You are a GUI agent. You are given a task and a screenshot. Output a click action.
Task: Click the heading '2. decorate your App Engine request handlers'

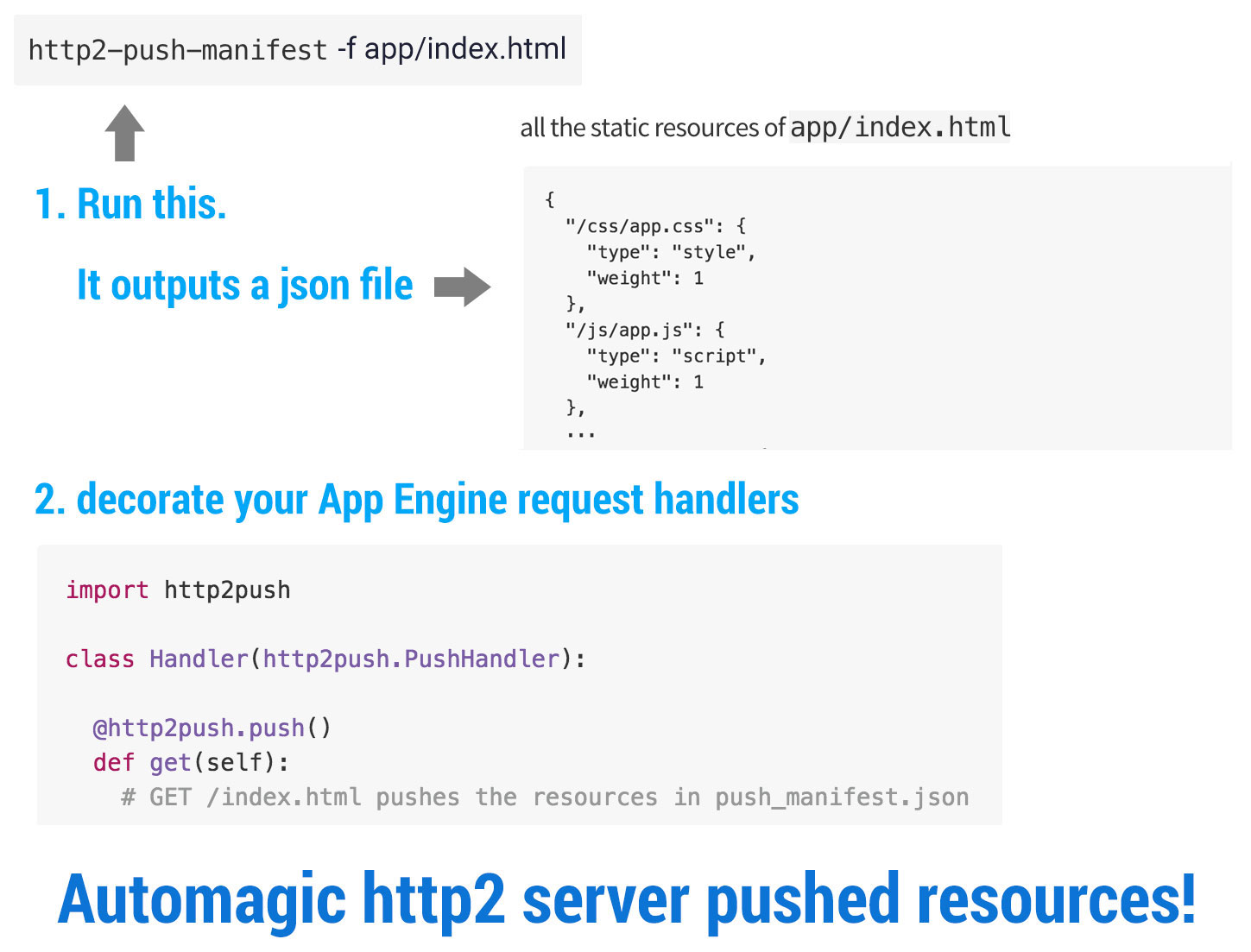pos(416,500)
